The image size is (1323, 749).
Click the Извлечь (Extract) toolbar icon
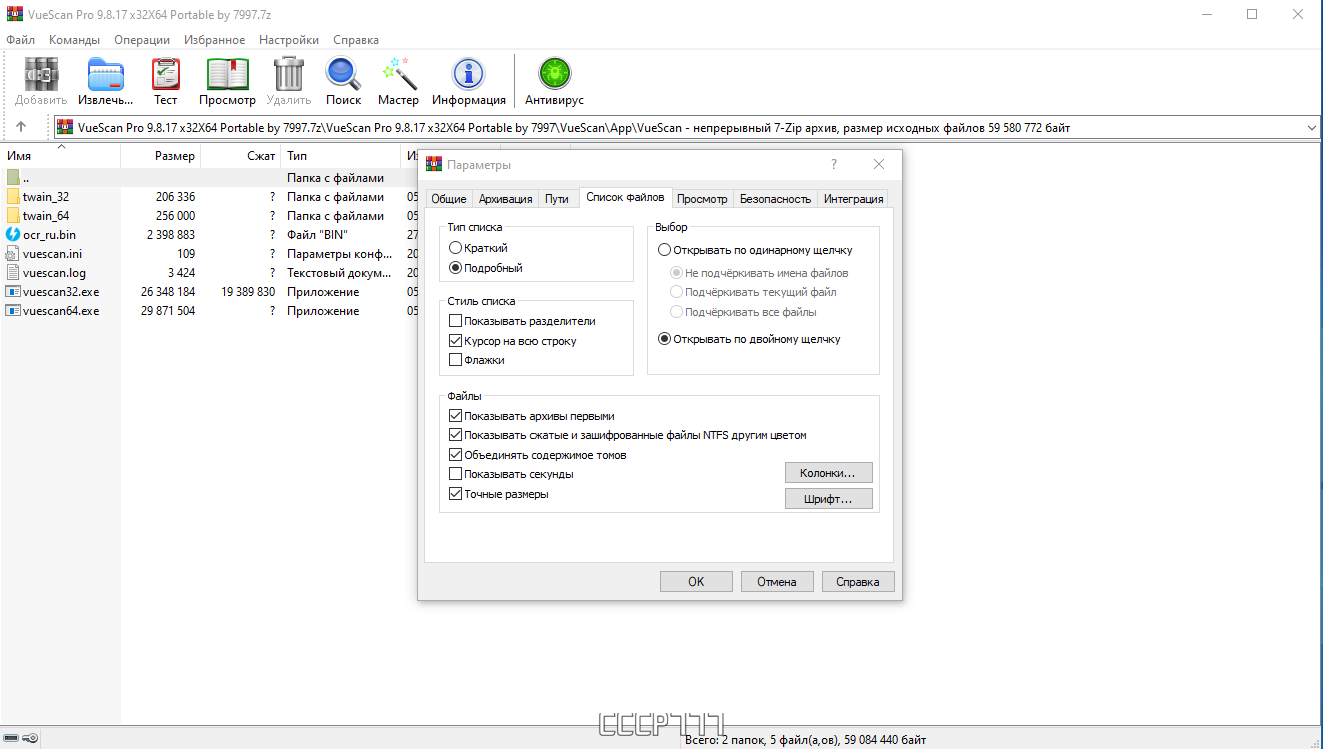[105, 74]
